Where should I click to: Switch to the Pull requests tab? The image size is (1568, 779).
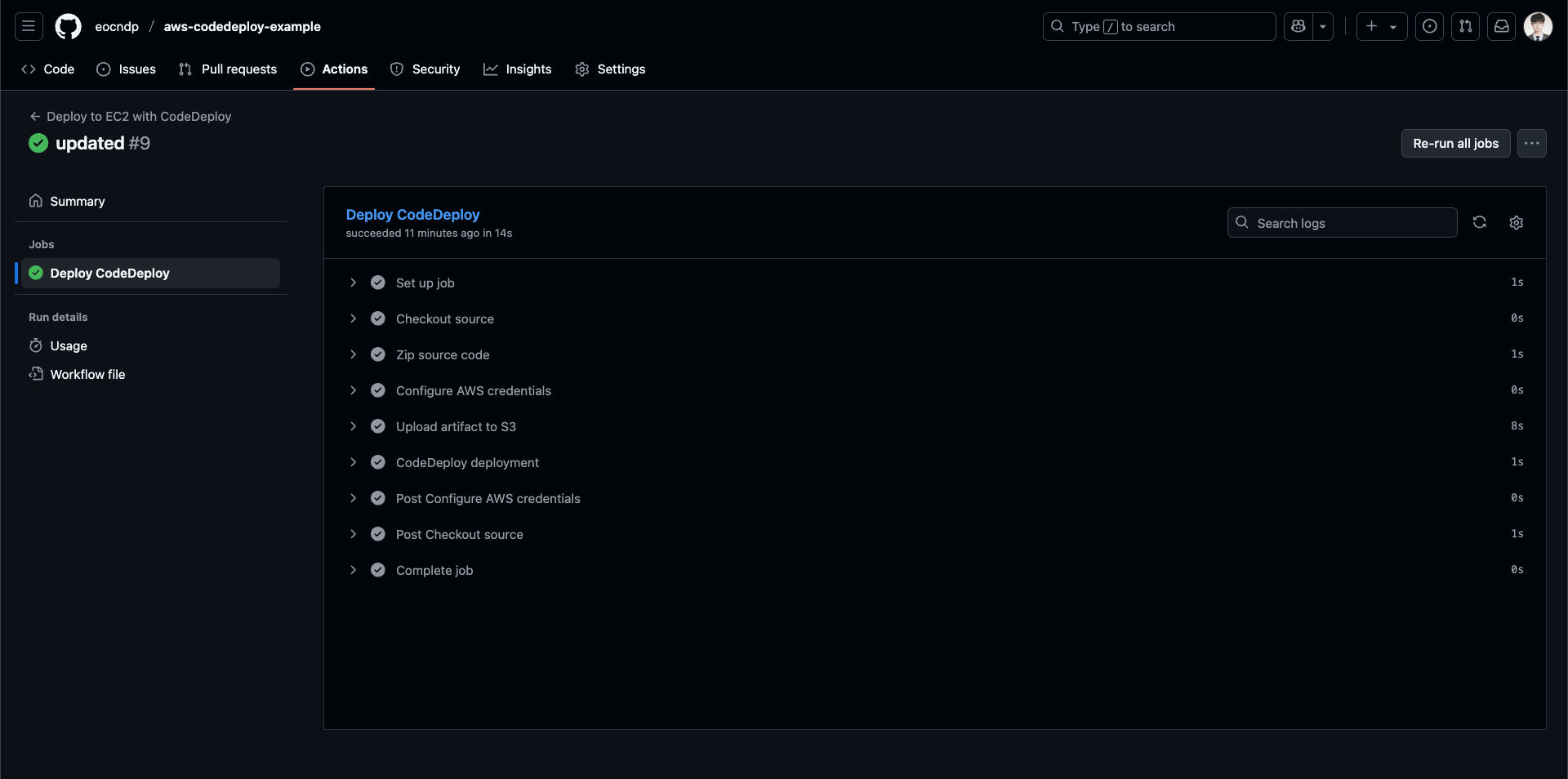tap(228, 69)
